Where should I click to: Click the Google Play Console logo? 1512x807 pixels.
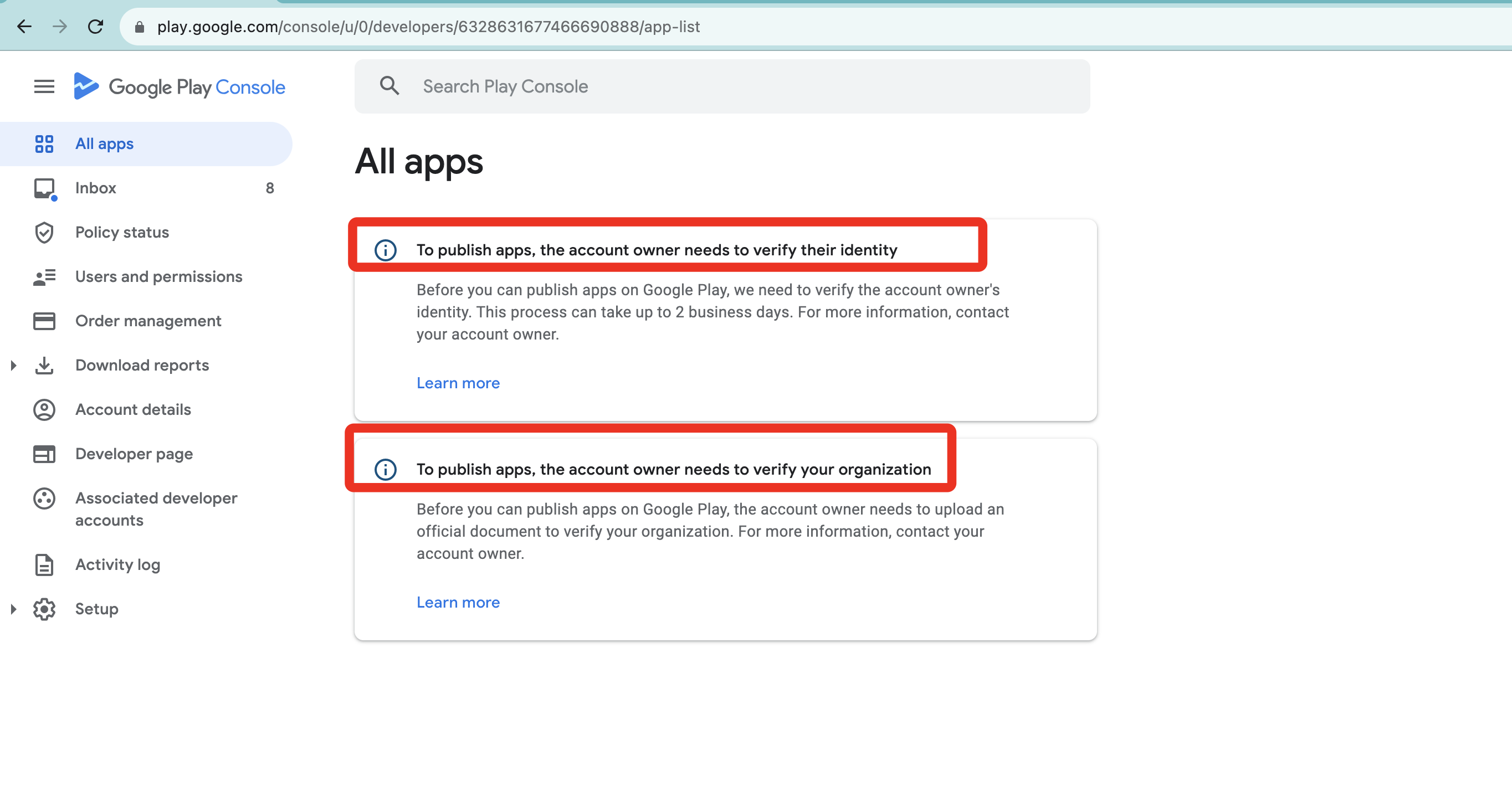click(180, 87)
